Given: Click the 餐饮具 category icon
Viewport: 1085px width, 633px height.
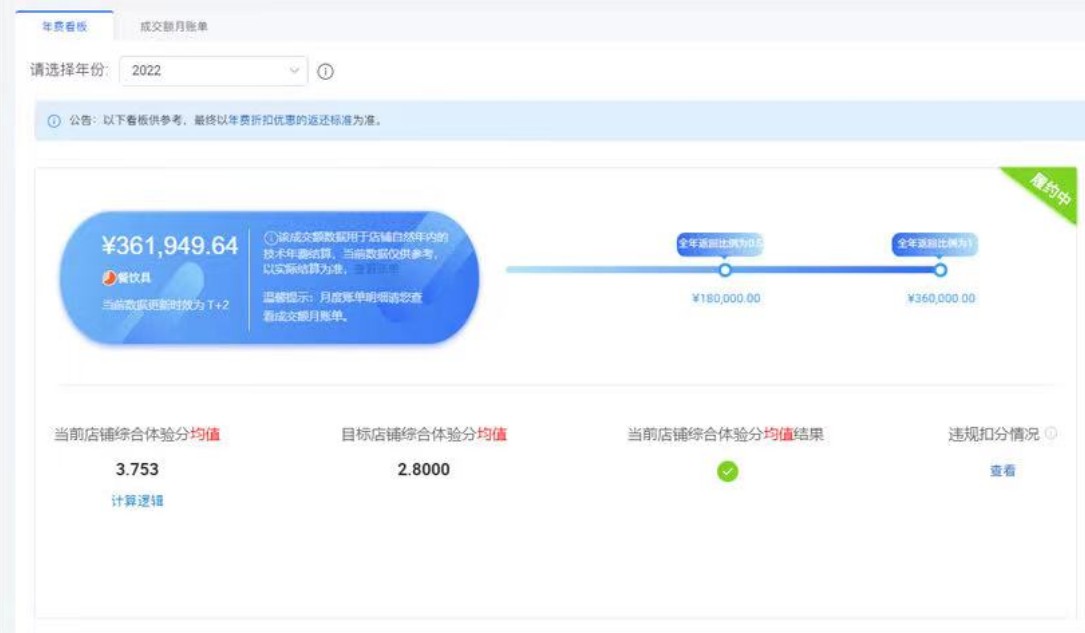Looking at the screenshot, I should click(x=109, y=277).
